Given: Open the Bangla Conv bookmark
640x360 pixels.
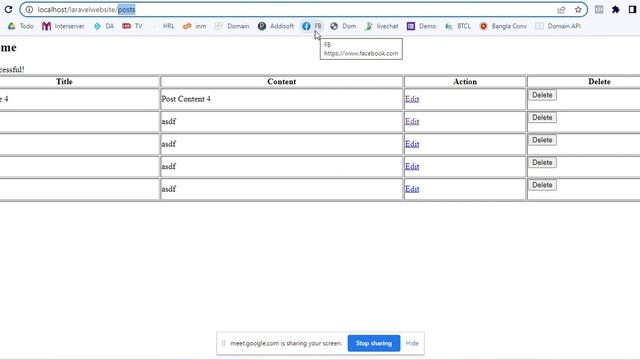Looking at the screenshot, I should click(x=503, y=26).
